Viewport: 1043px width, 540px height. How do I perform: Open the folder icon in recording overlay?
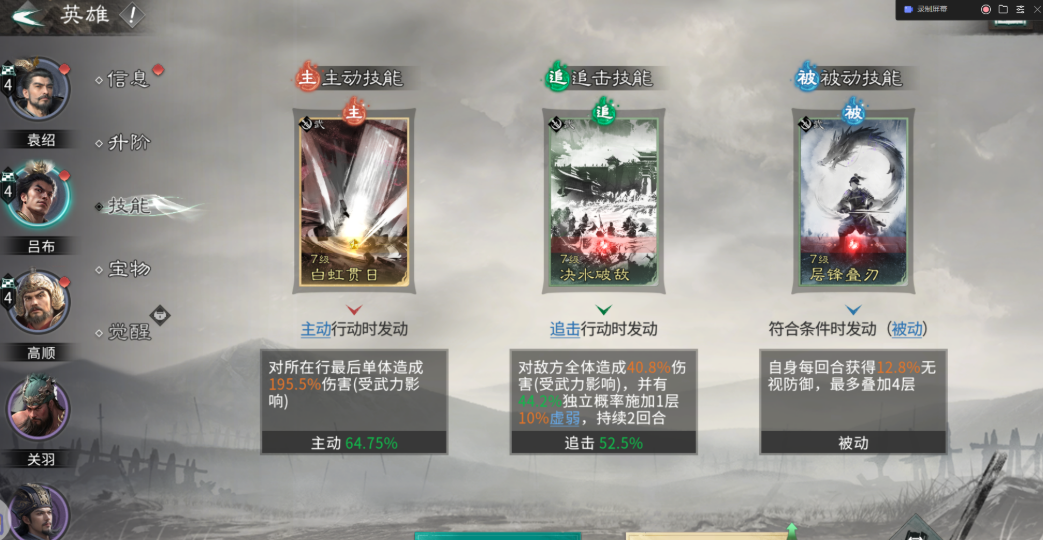tap(1003, 9)
